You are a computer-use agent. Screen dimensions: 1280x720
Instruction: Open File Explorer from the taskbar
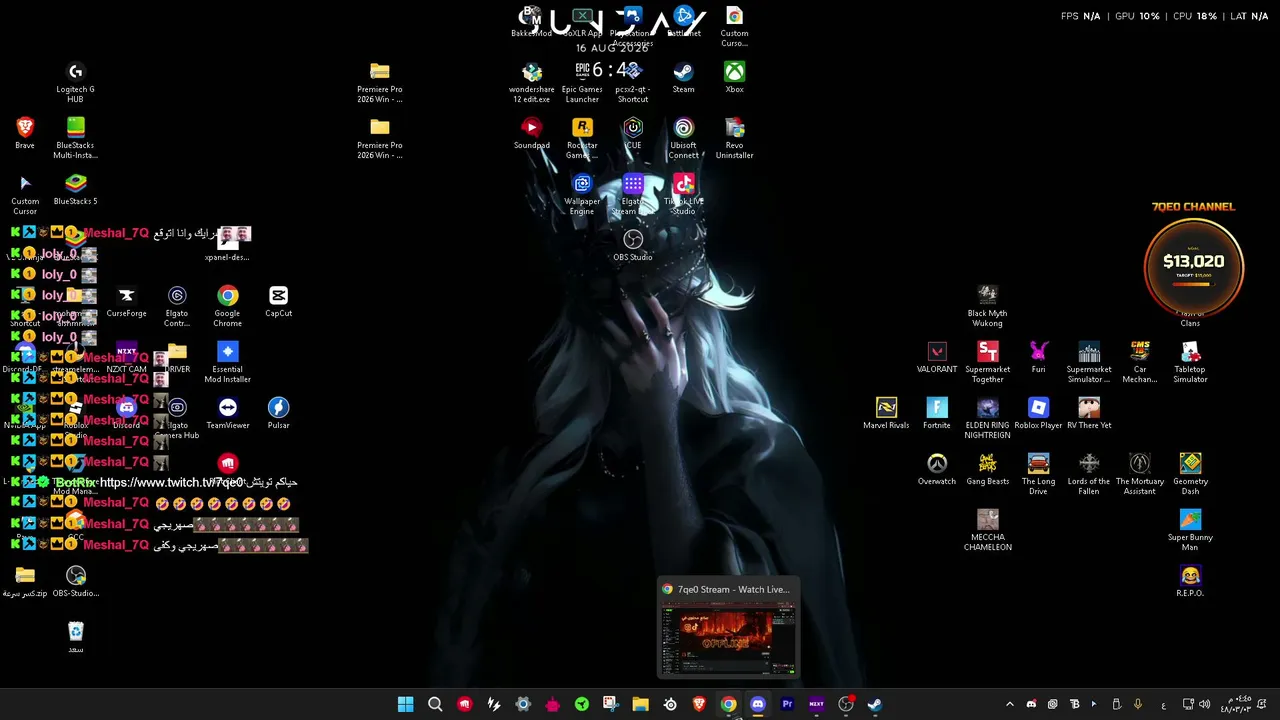coord(640,704)
